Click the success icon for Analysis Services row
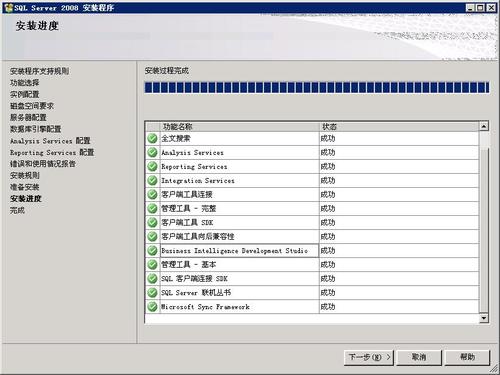500x375 pixels. tap(152, 152)
